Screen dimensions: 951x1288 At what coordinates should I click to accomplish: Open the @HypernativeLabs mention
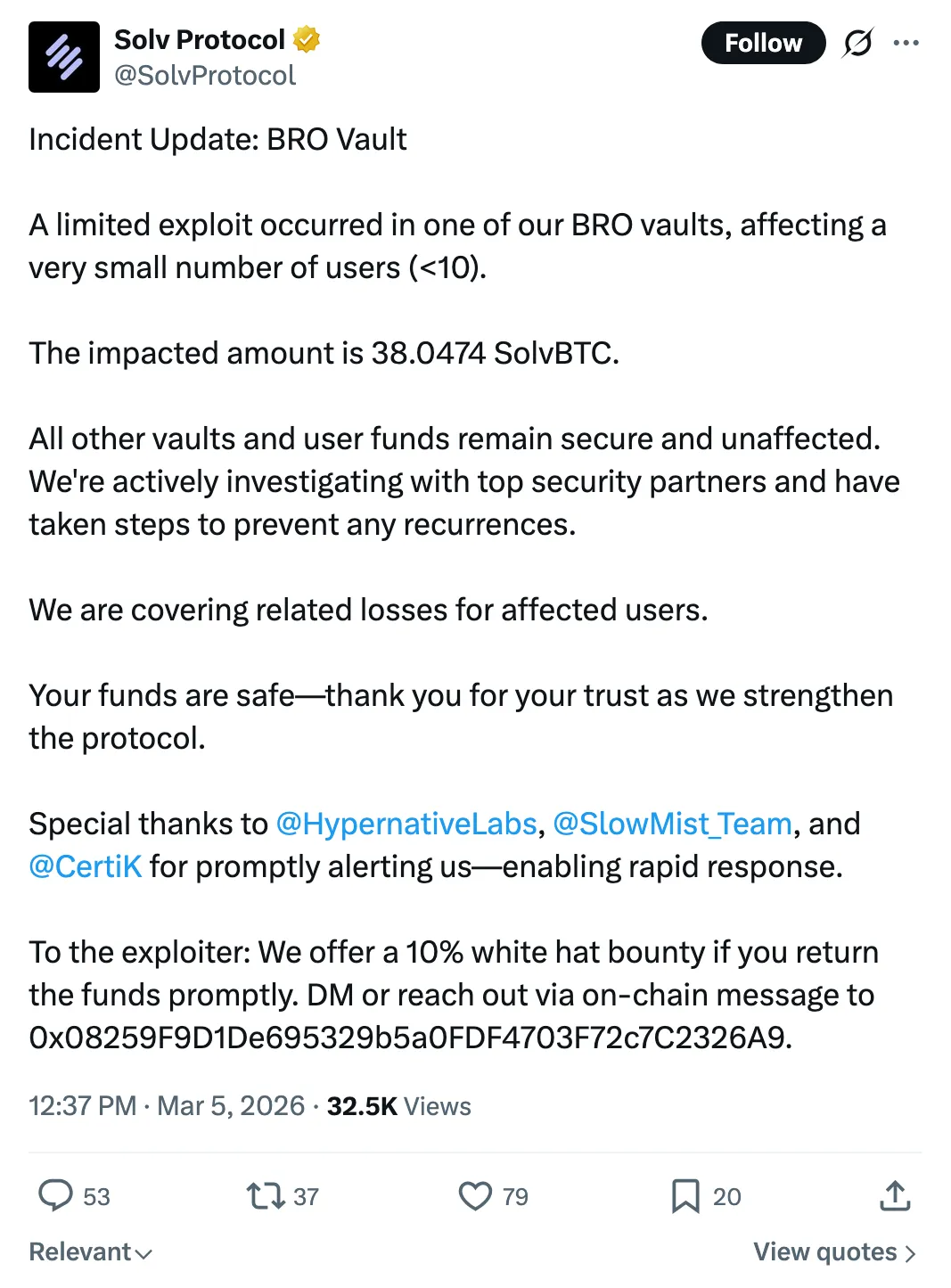click(x=406, y=824)
